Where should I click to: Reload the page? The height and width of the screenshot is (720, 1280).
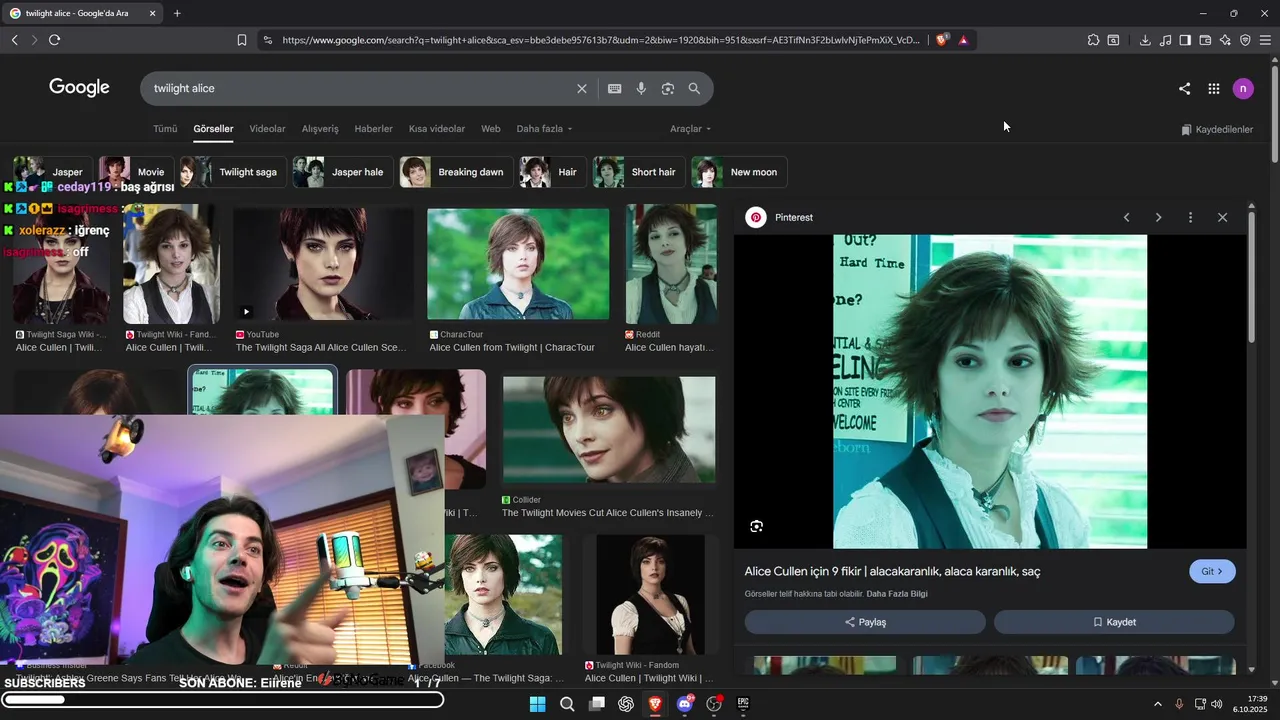(x=54, y=40)
